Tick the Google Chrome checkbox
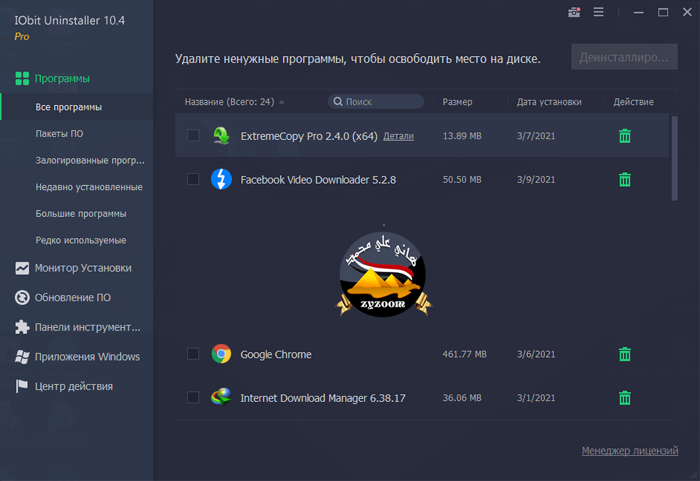The height and width of the screenshot is (481, 700). tap(193, 354)
